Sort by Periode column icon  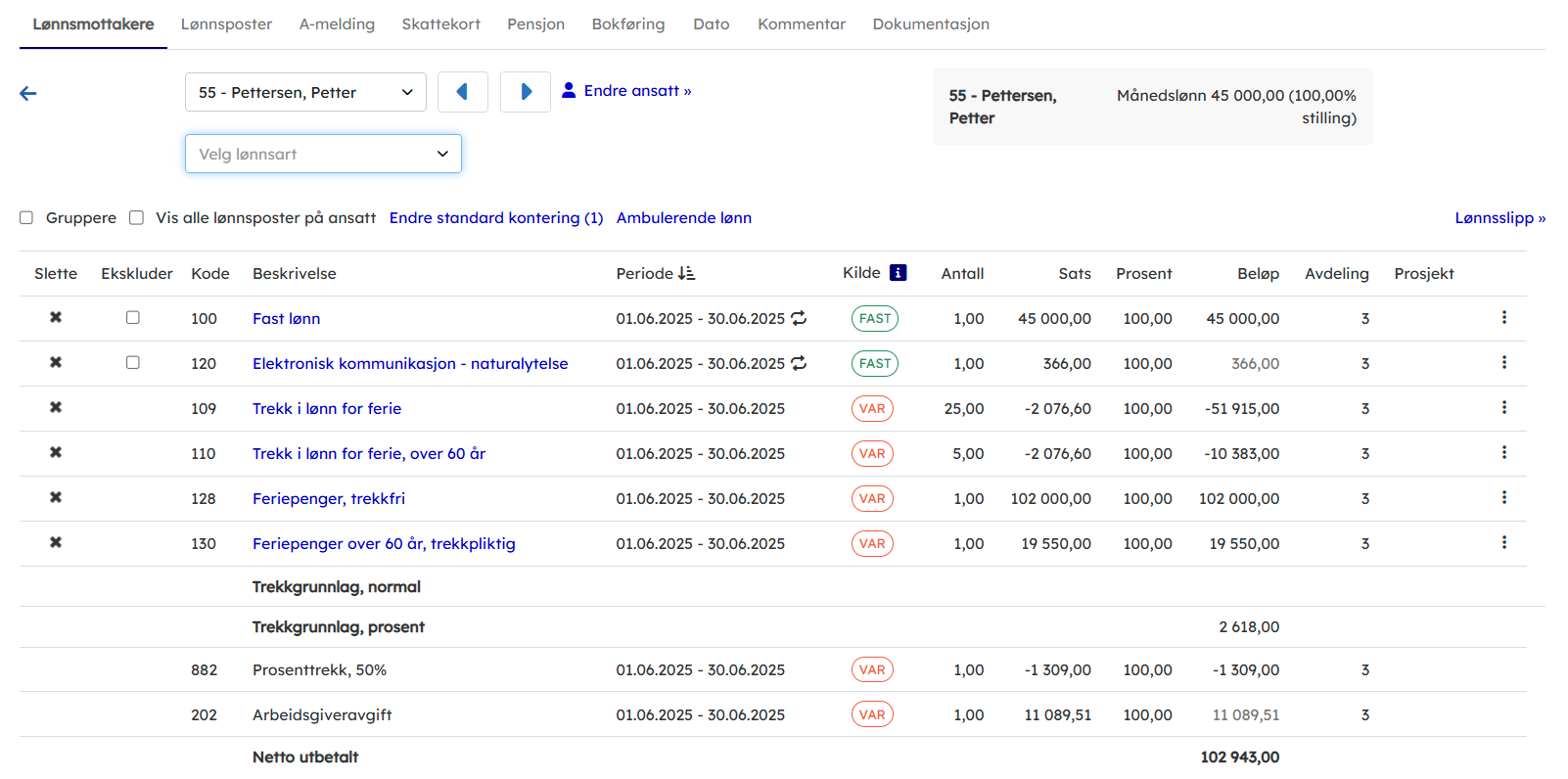click(x=686, y=274)
